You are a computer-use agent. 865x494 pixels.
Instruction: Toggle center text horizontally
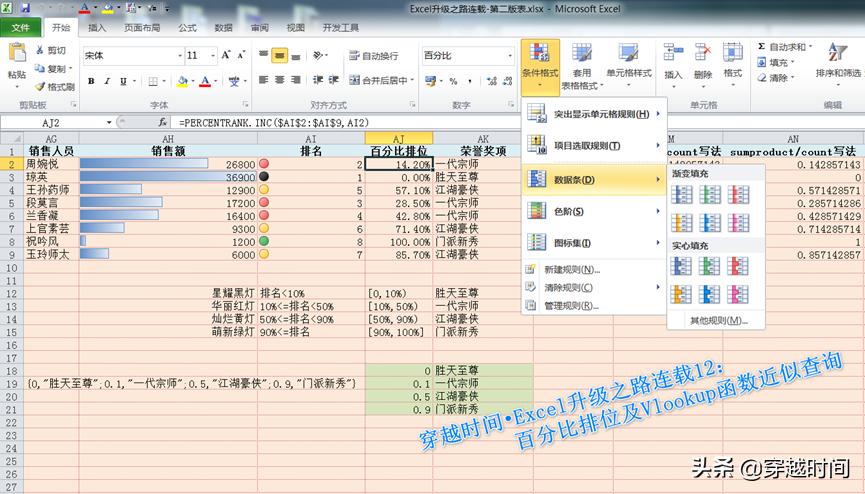point(280,80)
